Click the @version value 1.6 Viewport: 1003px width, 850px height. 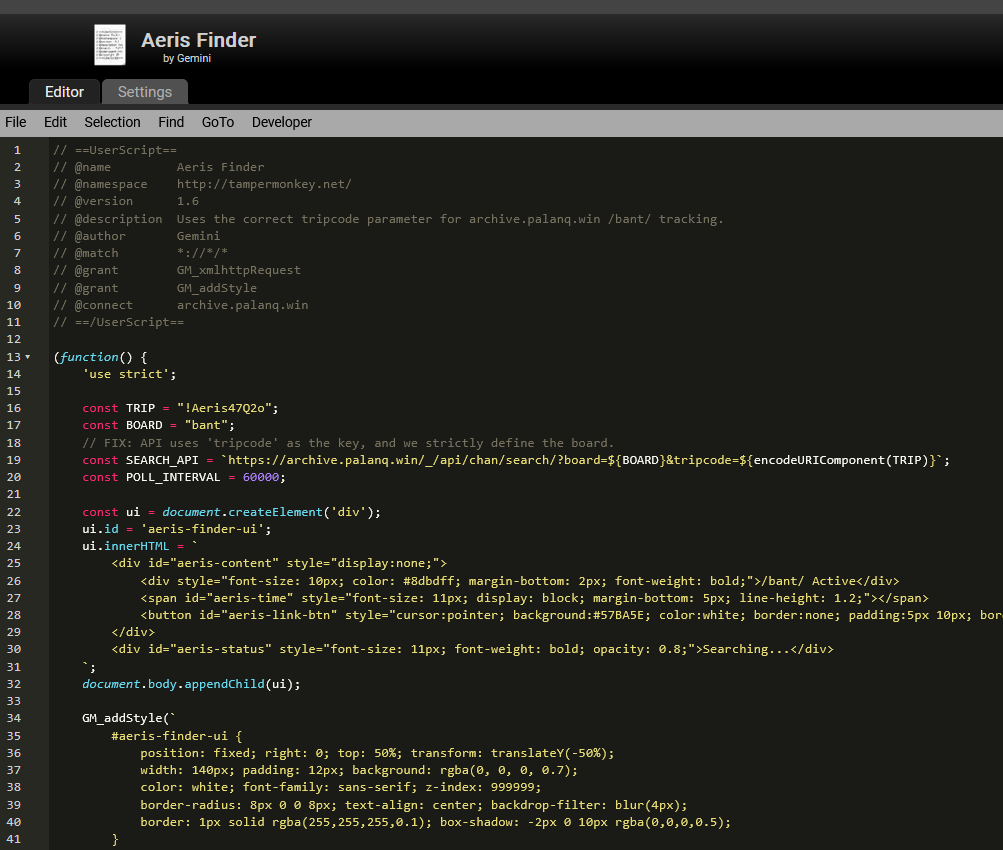pyautogui.click(x=187, y=201)
